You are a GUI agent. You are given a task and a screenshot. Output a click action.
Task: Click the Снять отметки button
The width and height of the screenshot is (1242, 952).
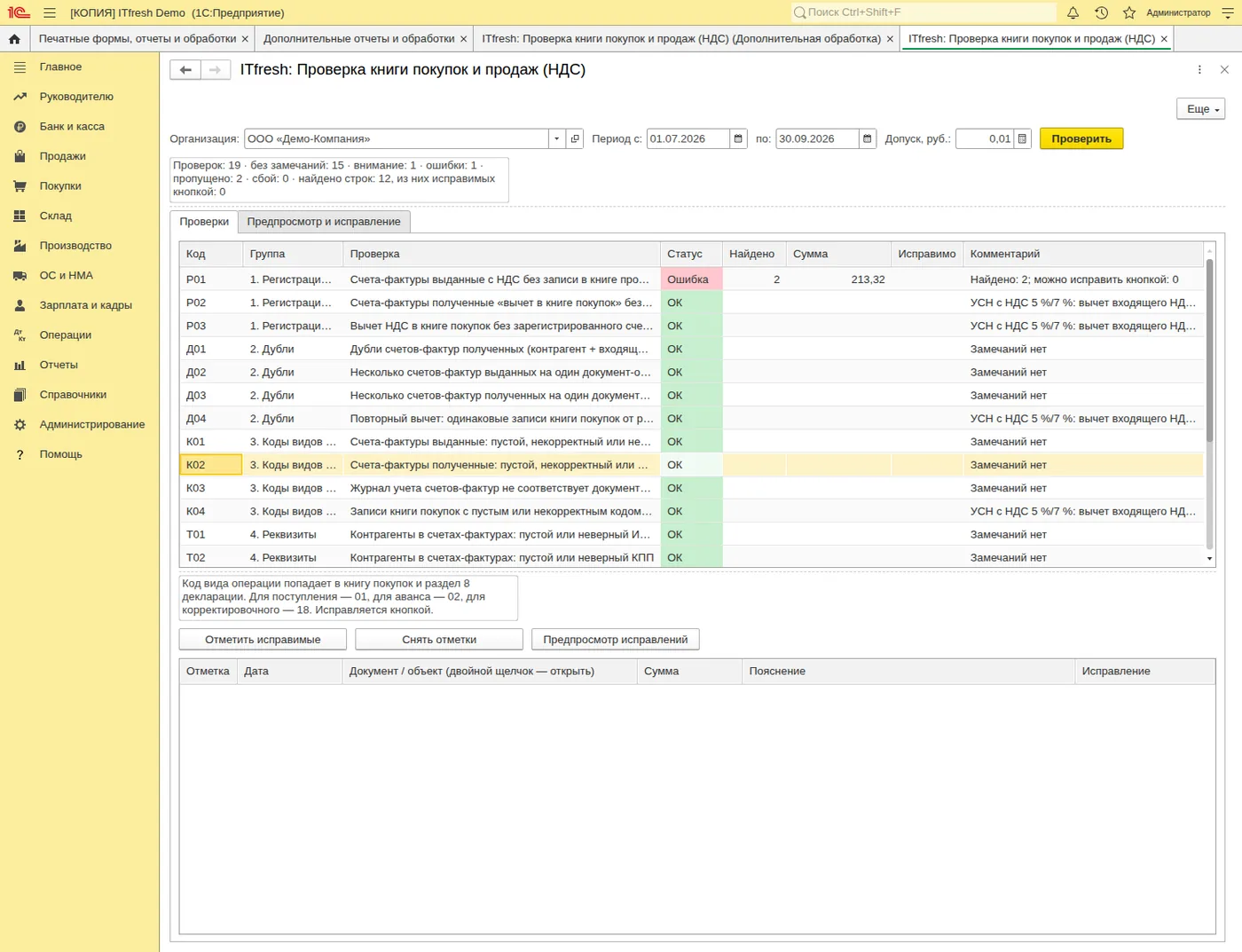(x=439, y=640)
